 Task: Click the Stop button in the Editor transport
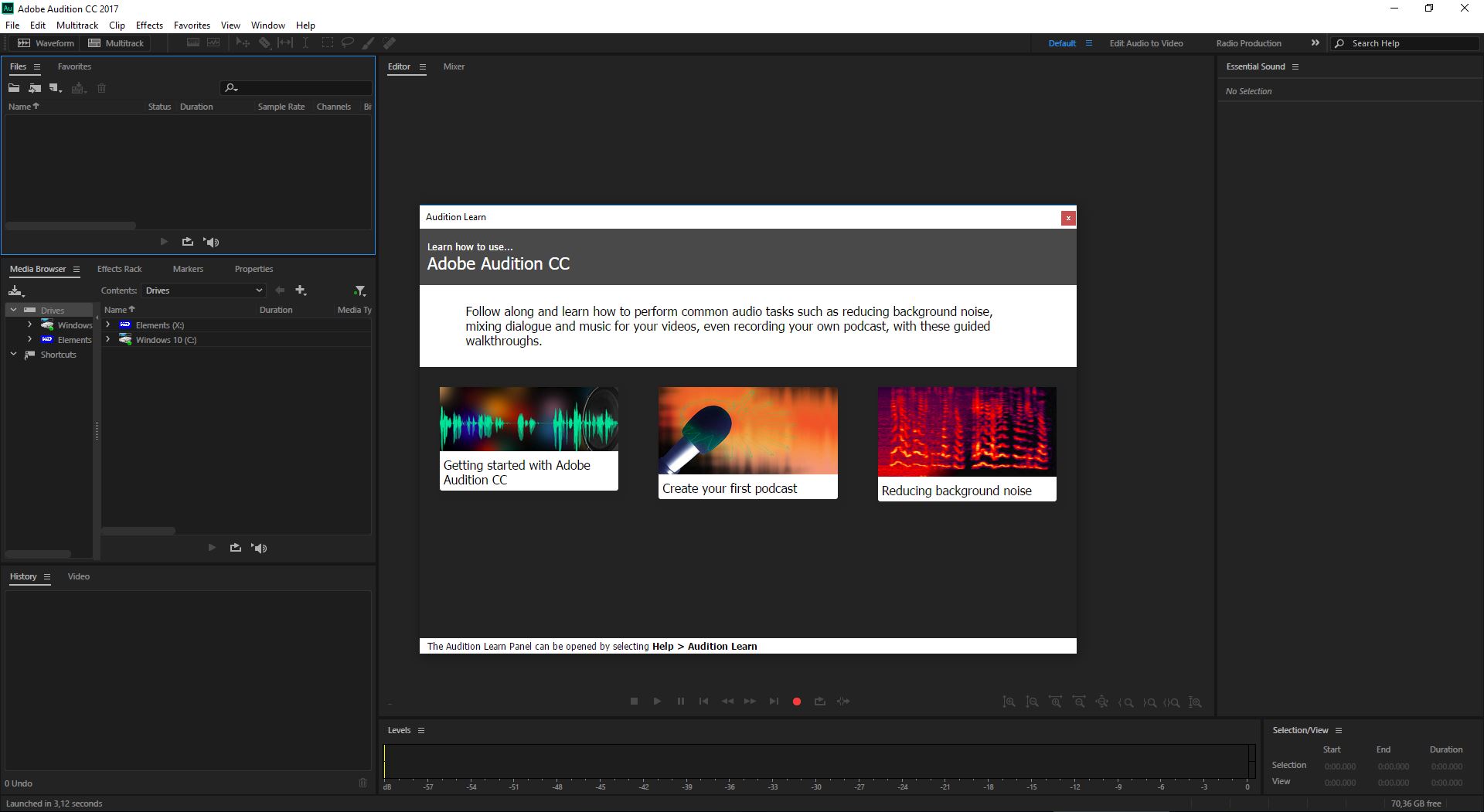point(634,702)
